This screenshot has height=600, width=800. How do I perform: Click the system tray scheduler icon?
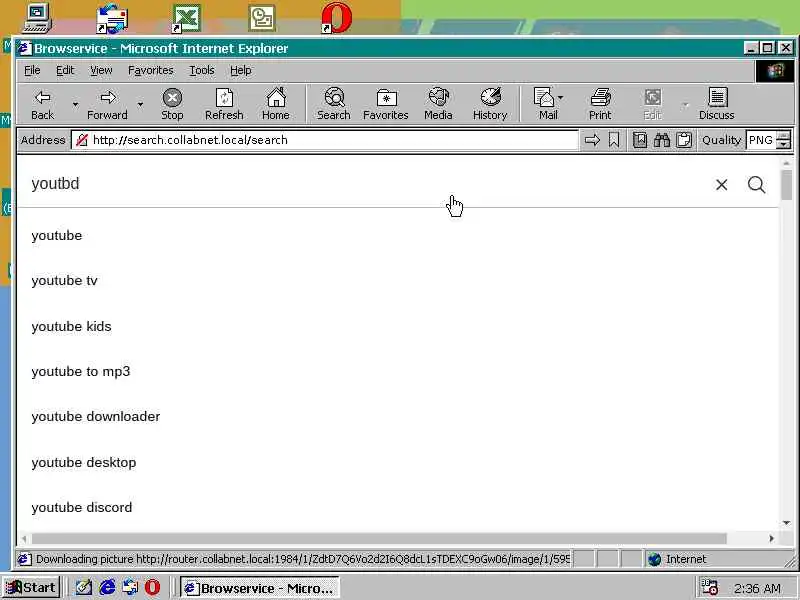[x=710, y=588]
